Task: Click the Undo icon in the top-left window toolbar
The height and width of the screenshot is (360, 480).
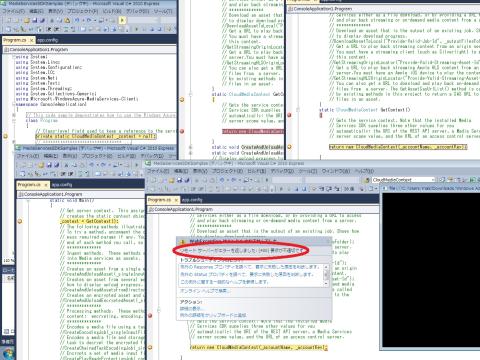Action: (77, 21)
